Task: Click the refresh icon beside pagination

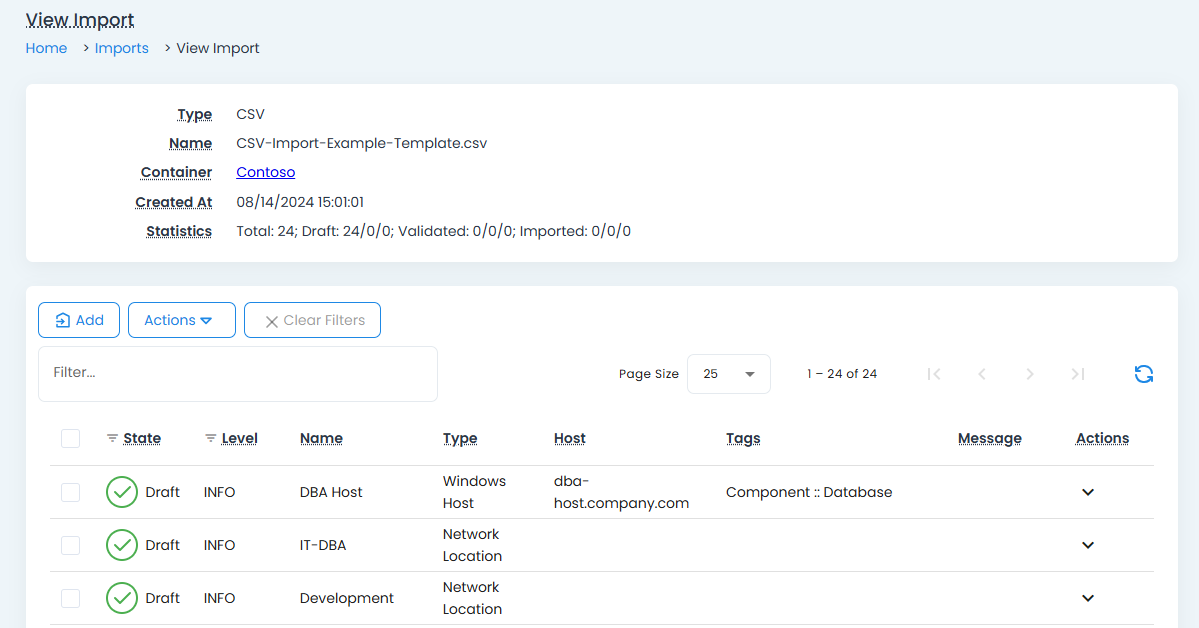Action: 1144,374
